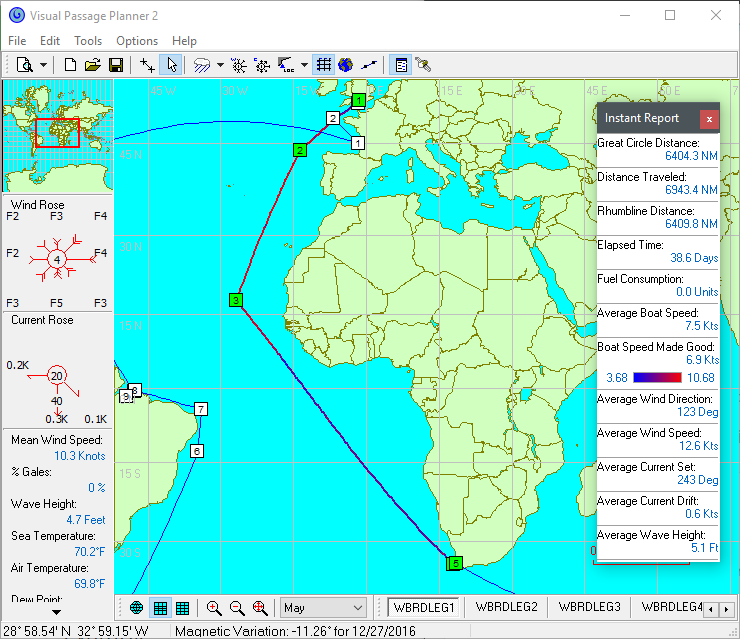Open the May month dropdown
The height and width of the screenshot is (639, 740).
click(324, 608)
